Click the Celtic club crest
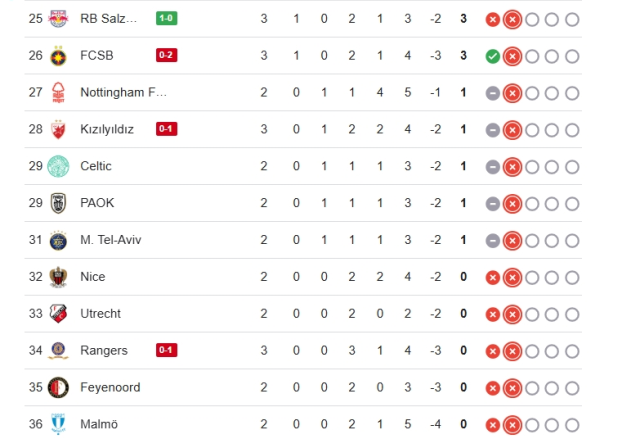Image resolution: width=640 pixels, height=438 pixels. tap(59, 166)
